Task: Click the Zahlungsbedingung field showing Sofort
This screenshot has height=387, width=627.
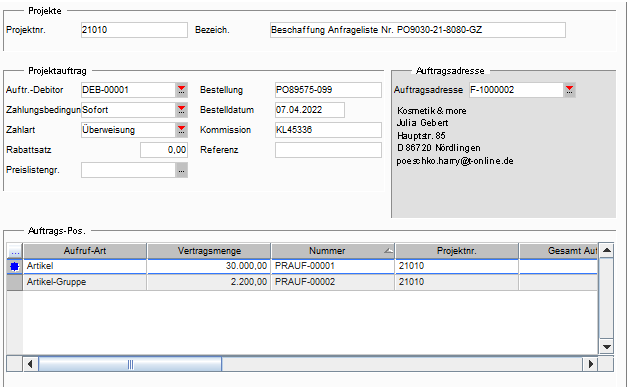Action: 128,110
